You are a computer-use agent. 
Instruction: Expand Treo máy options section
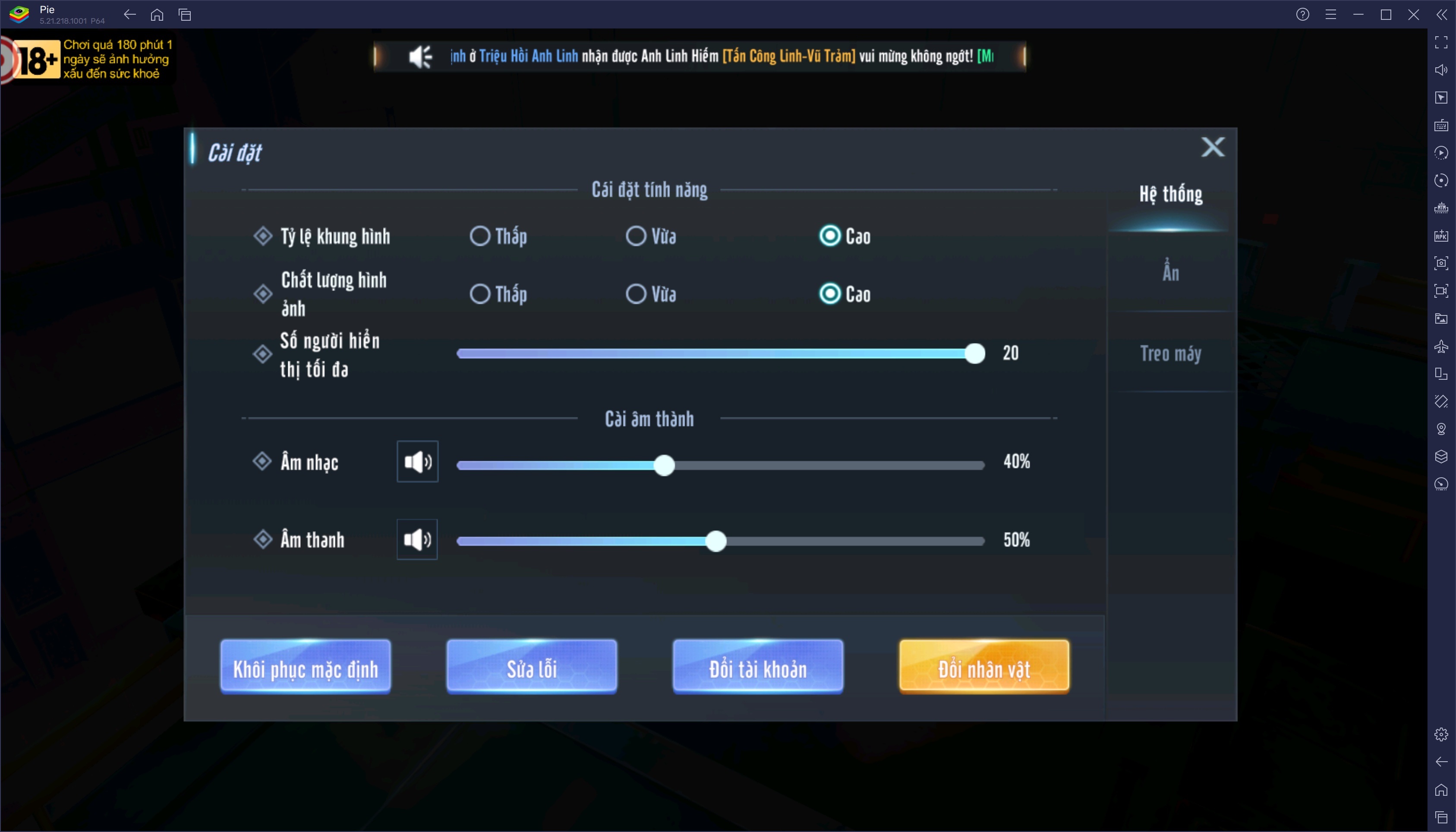(1170, 353)
